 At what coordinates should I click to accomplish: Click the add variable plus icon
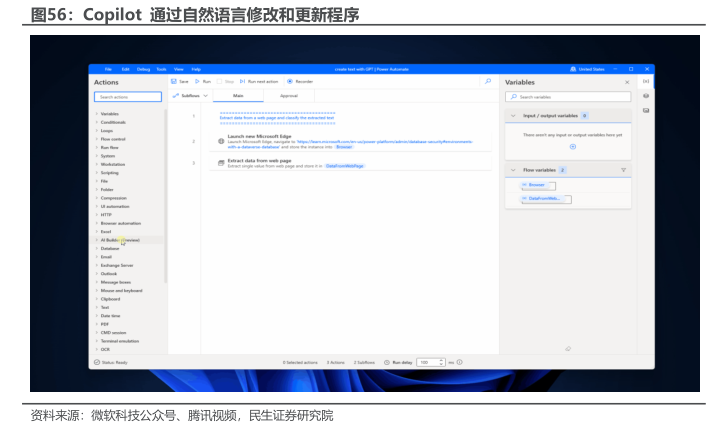click(573, 147)
